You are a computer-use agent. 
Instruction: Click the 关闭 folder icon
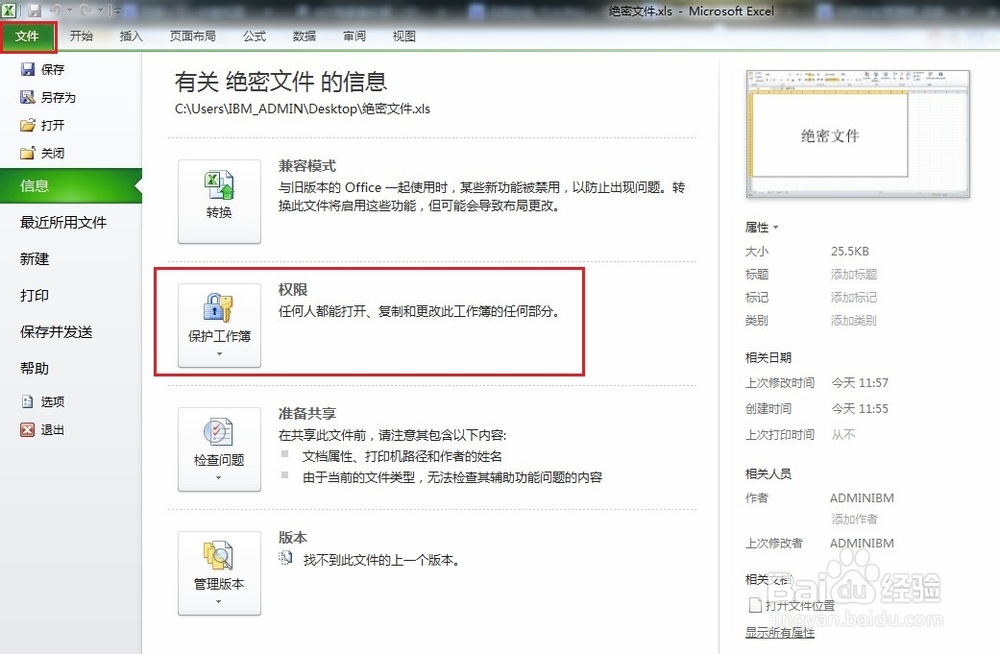pyautogui.click(x=27, y=153)
